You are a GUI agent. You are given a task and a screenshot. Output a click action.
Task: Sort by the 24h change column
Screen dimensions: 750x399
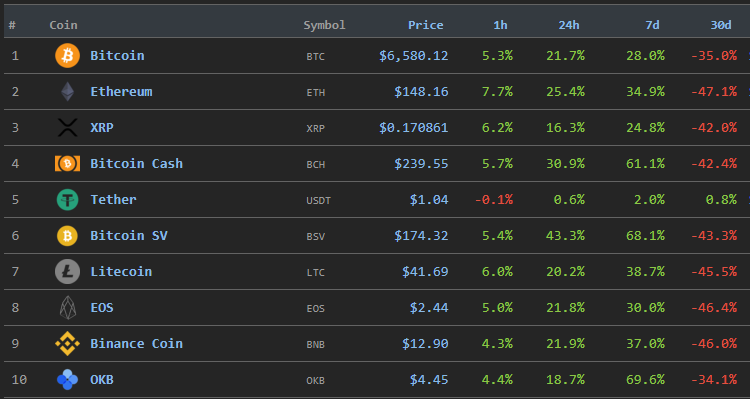(569, 25)
